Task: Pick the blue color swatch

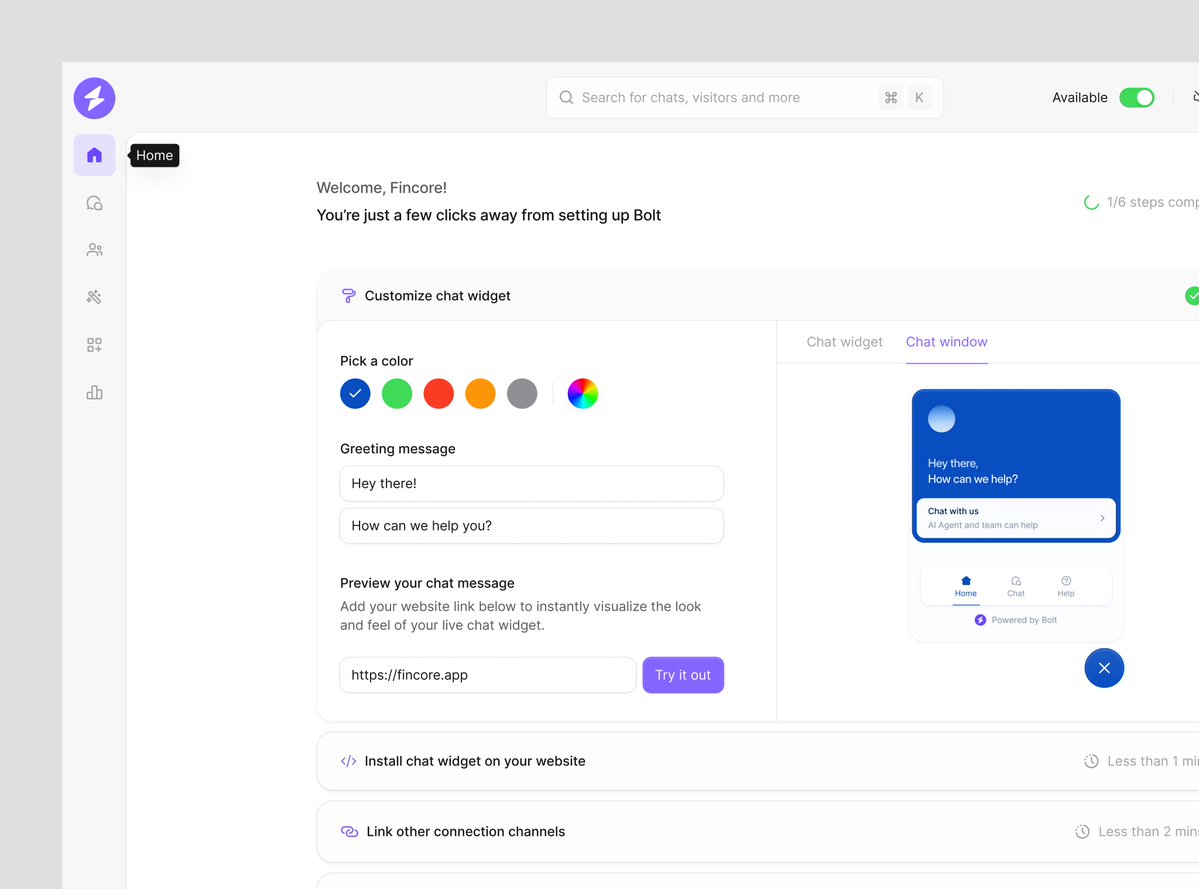Action: click(355, 394)
